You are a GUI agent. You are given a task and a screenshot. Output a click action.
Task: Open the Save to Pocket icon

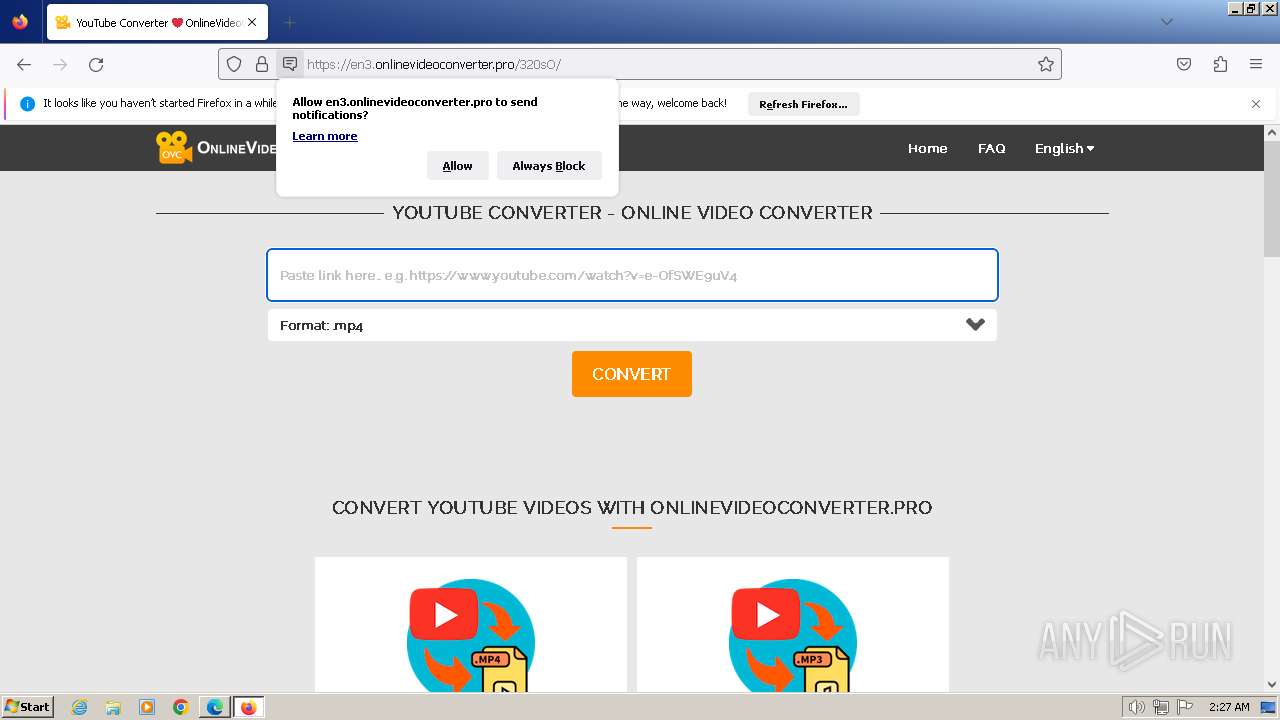tap(1184, 64)
